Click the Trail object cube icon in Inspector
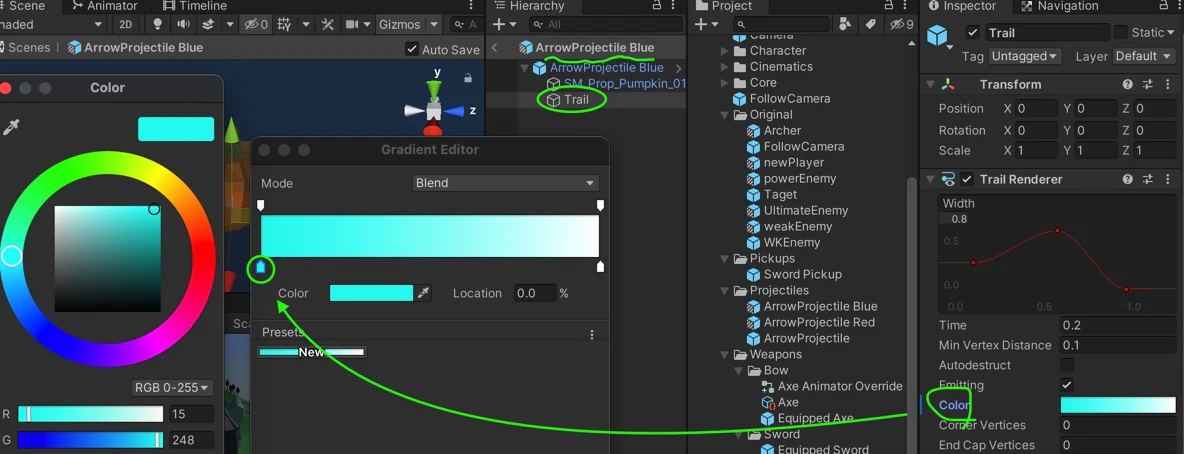Screen dimensions: 1184x454 point(937,36)
